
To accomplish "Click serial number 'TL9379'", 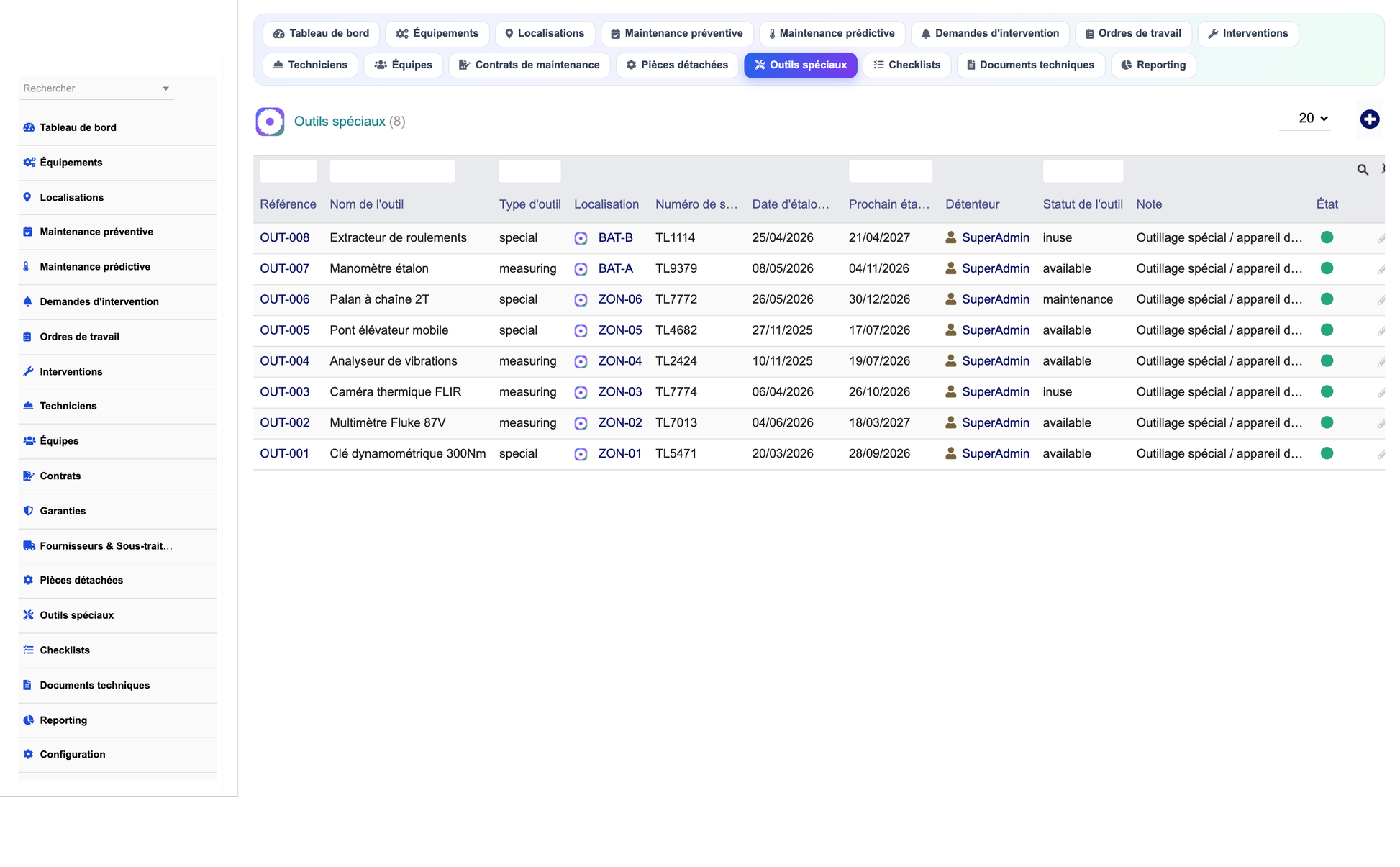I will click(x=676, y=269).
